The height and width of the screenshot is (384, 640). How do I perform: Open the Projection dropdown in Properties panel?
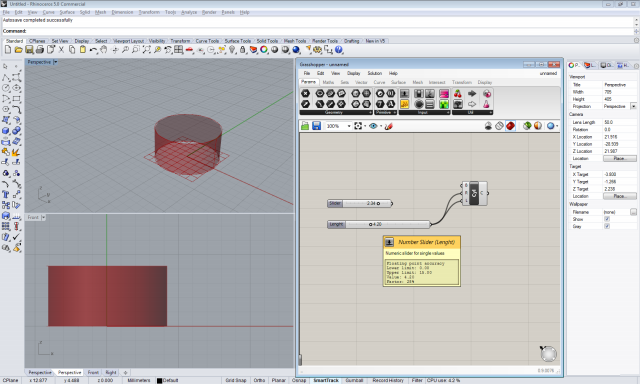click(633, 106)
